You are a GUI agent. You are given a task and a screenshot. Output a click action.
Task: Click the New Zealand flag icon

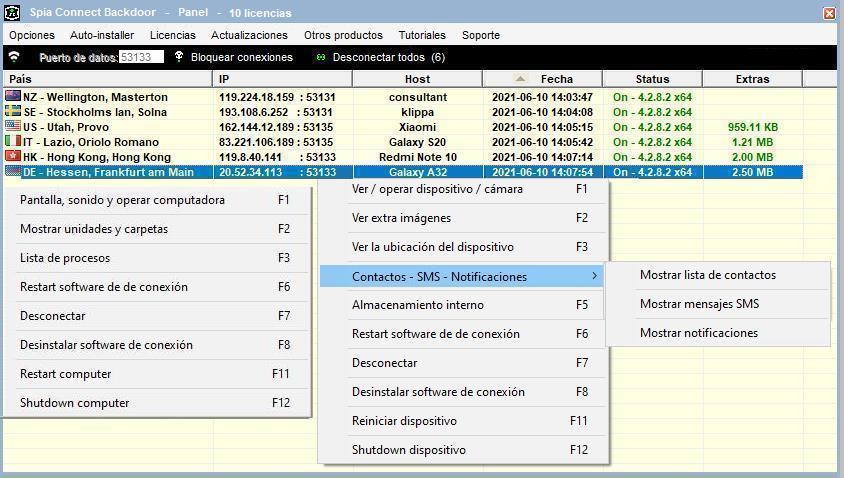[13, 96]
